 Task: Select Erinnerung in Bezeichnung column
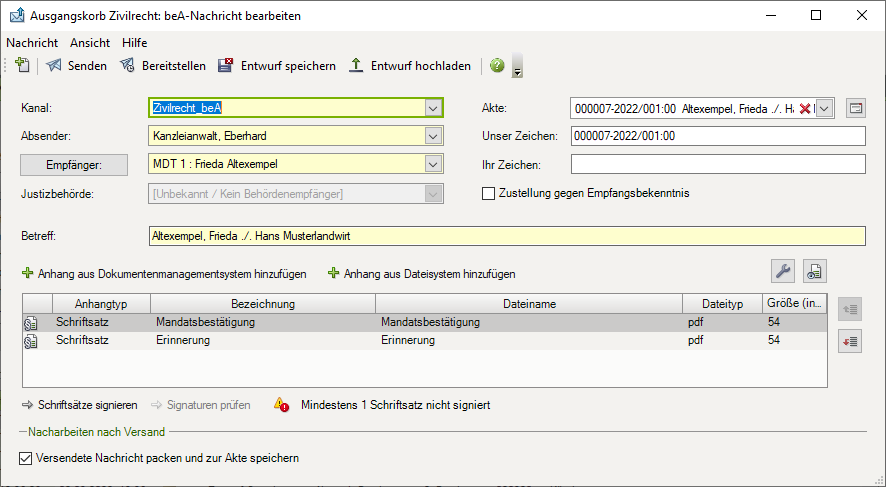click(183, 340)
